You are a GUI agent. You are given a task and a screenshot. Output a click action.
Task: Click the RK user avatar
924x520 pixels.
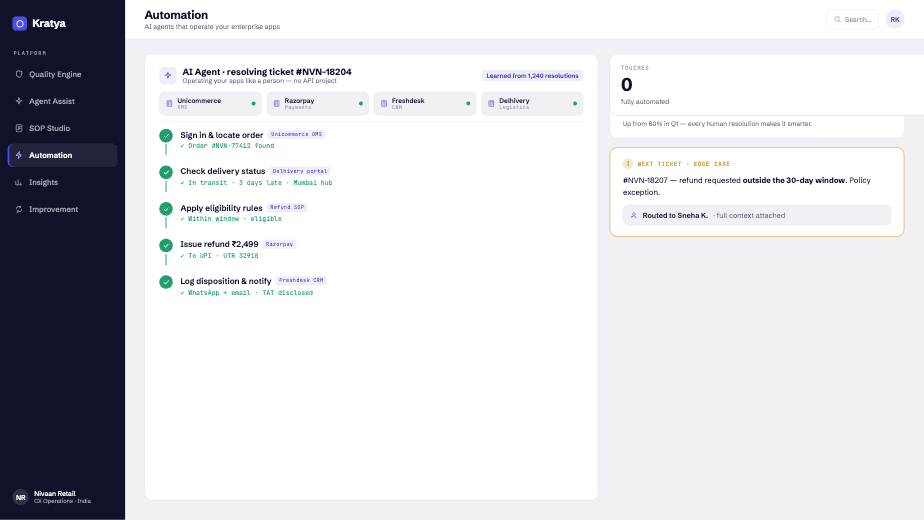[895, 19]
